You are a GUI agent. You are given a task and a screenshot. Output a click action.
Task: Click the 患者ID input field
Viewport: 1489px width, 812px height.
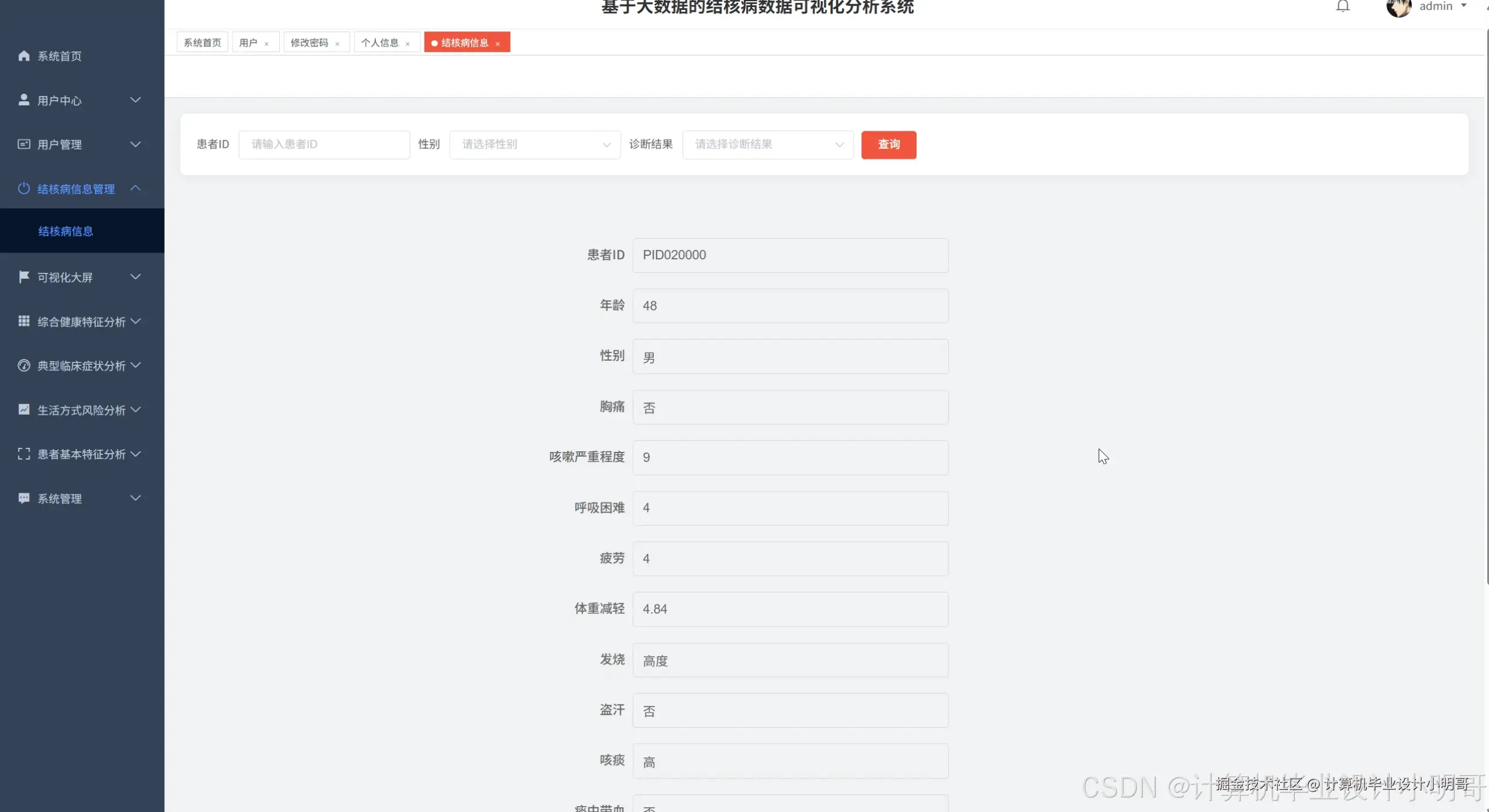click(x=324, y=144)
